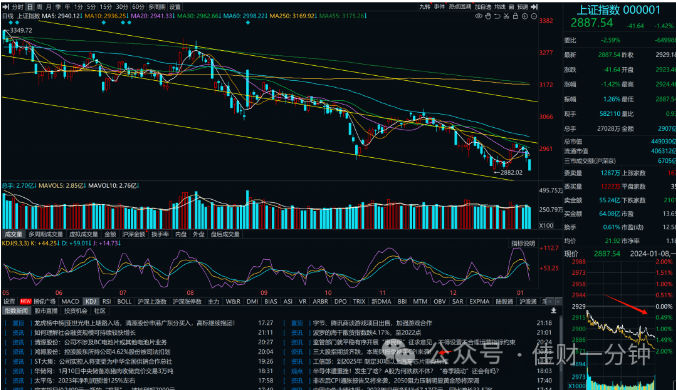Collapse the right panel with the top-right arrow icon
Screen dimensions: 676x390
pos(534,7)
